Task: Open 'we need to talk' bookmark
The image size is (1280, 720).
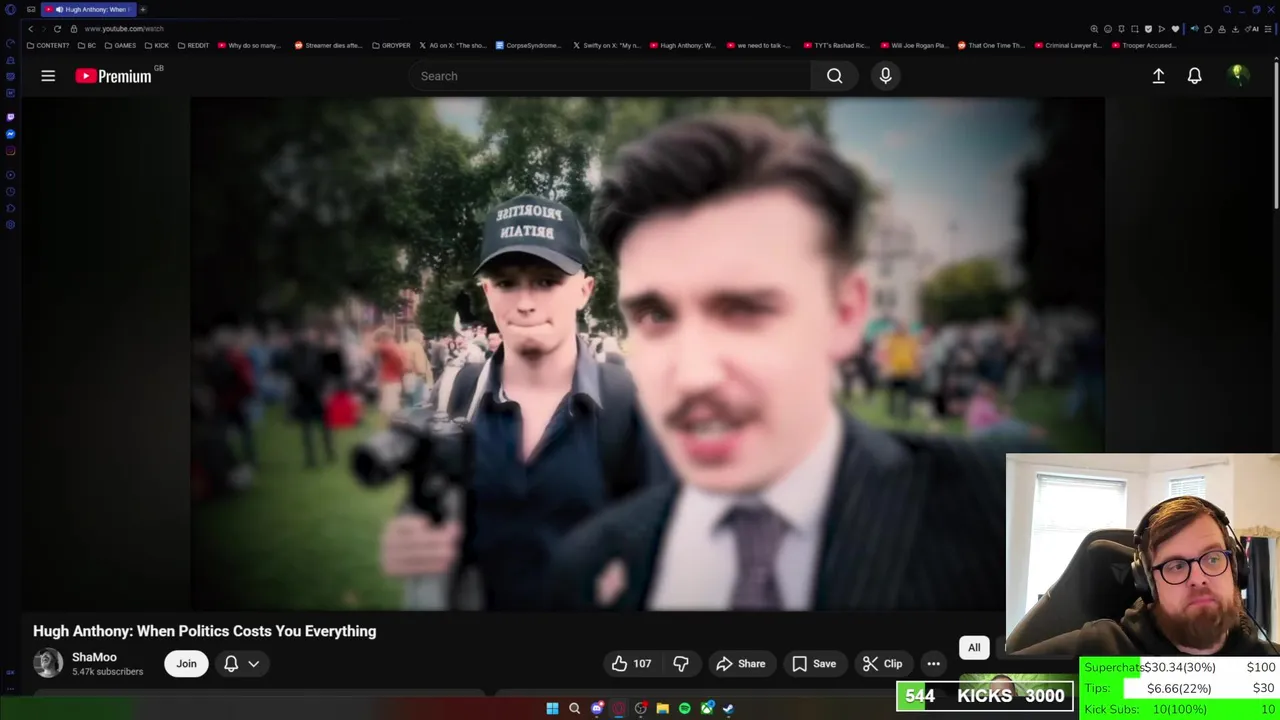Action: tap(759, 45)
